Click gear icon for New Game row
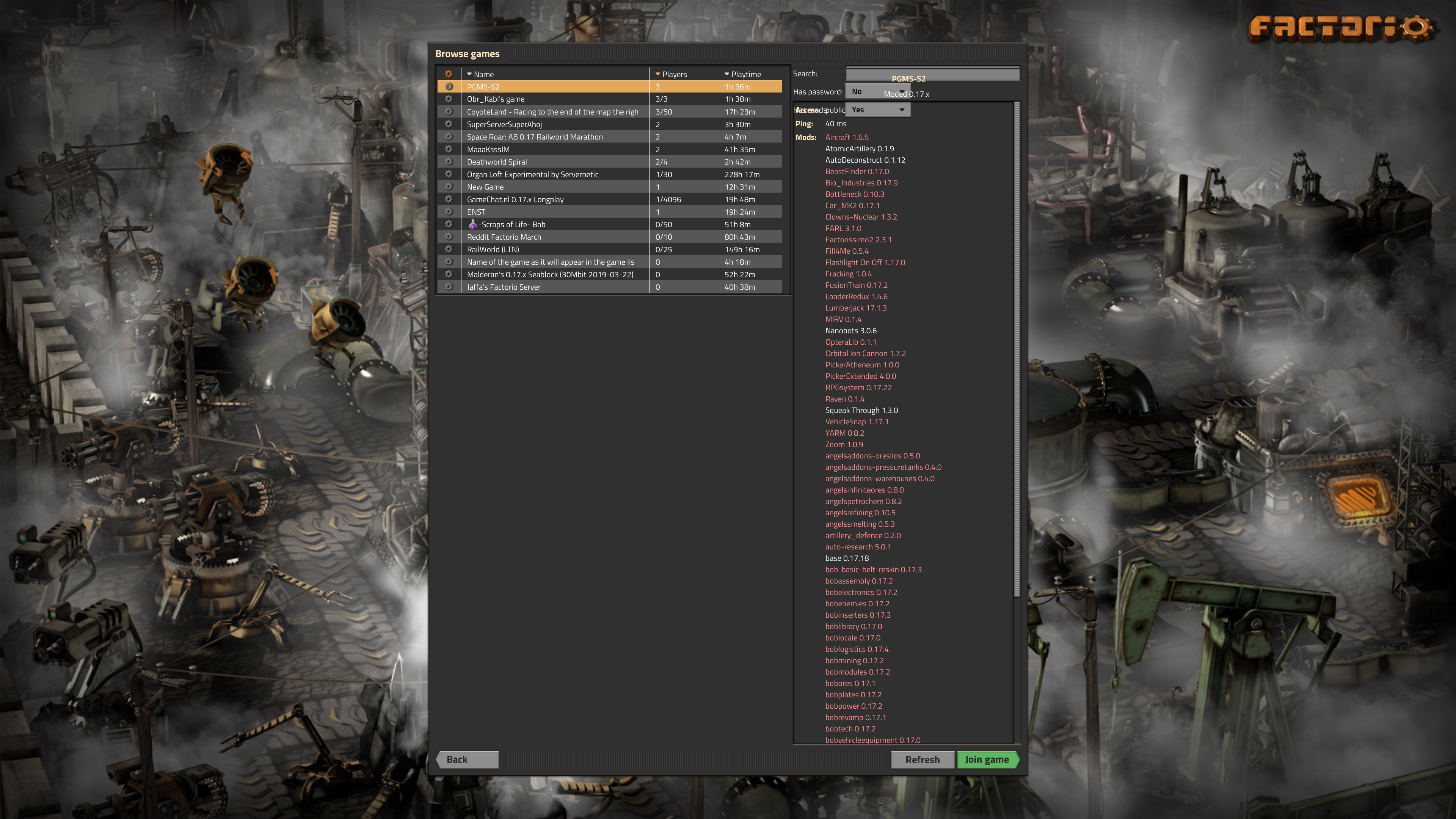This screenshot has width=1456, height=819. 449,187
